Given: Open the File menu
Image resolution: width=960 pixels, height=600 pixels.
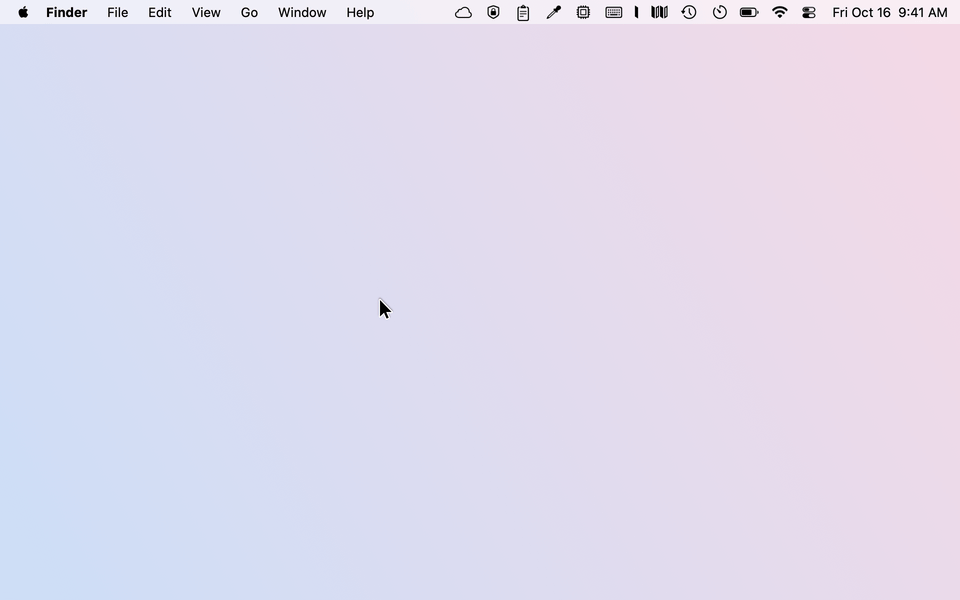Looking at the screenshot, I should coord(118,12).
